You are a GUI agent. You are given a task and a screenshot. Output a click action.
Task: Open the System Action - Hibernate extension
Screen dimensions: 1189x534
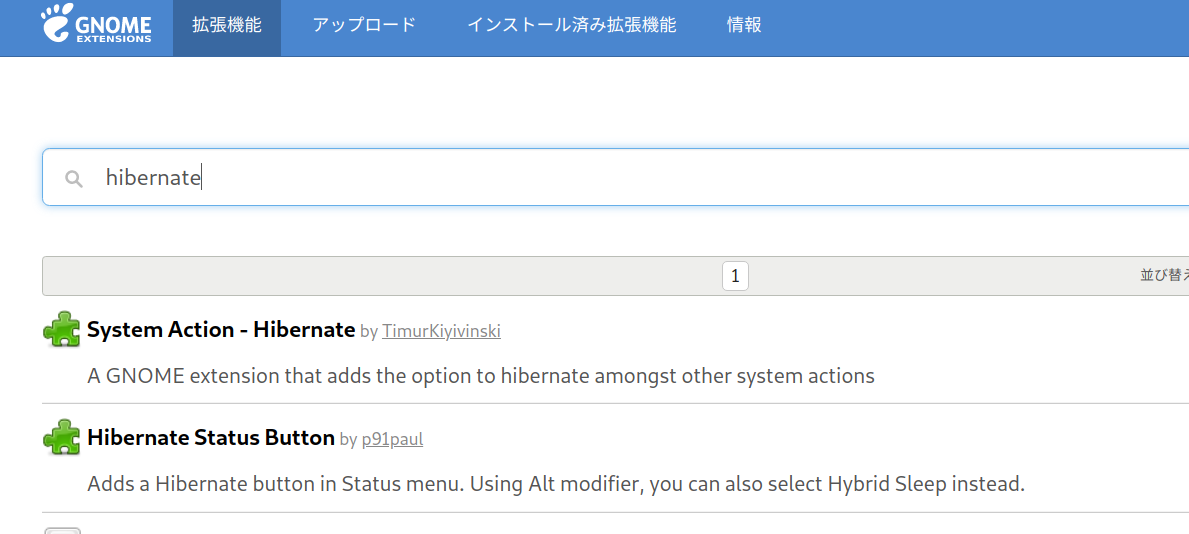(221, 329)
